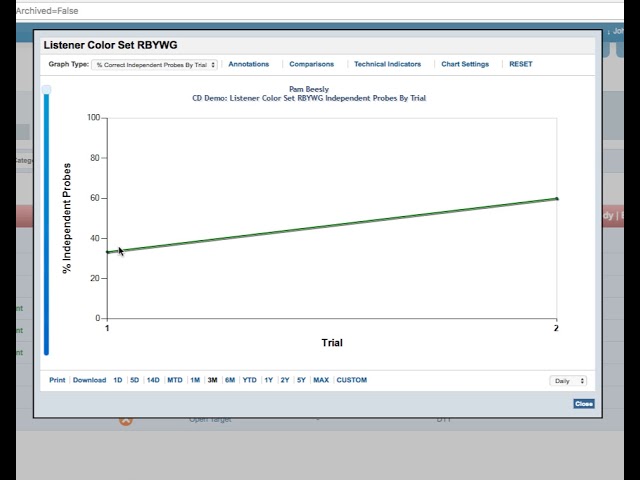Click the vertical blue zoom slider handle

(x=47, y=90)
